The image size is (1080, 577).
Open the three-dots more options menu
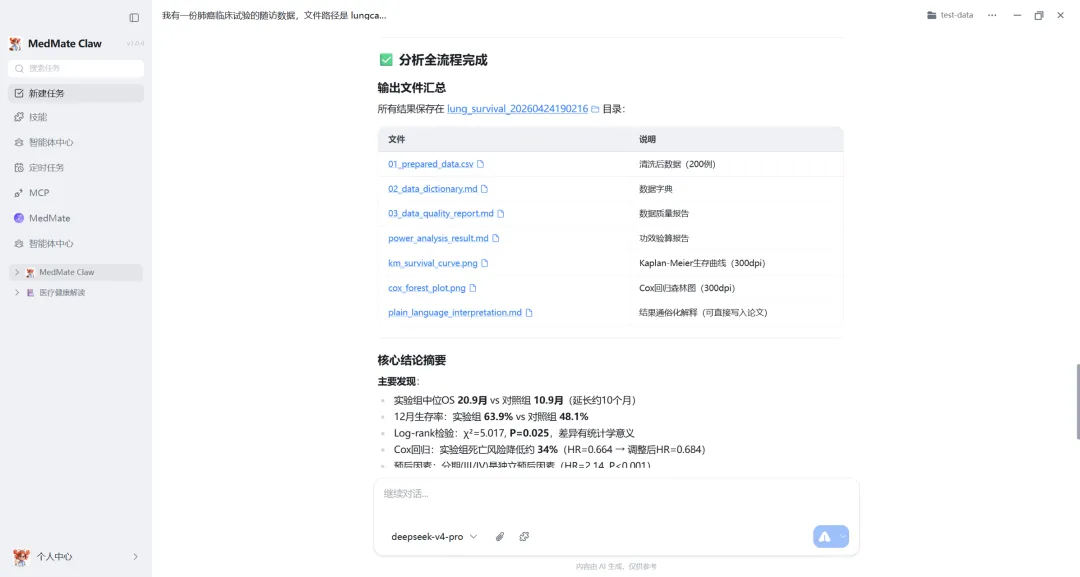[992, 15]
